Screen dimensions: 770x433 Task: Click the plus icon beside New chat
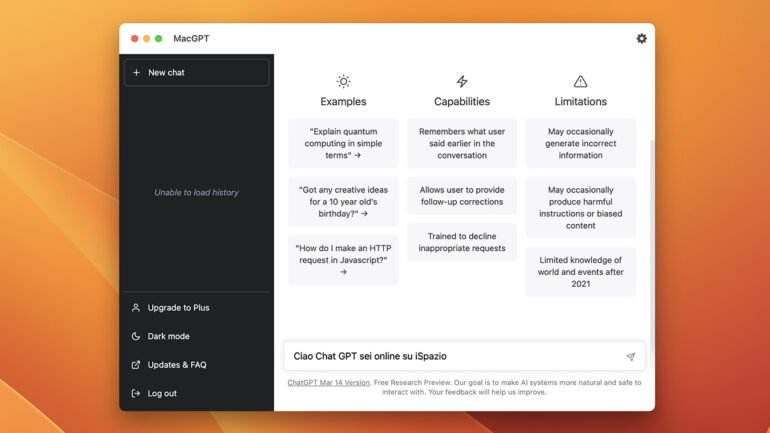click(137, 73)
